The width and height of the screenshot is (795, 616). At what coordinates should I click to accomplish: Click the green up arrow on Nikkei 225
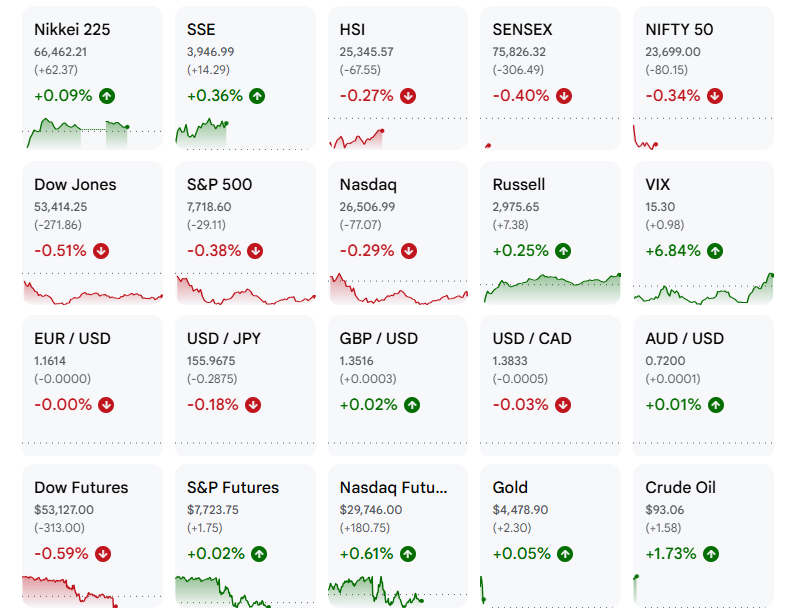(x=107, y=96)
